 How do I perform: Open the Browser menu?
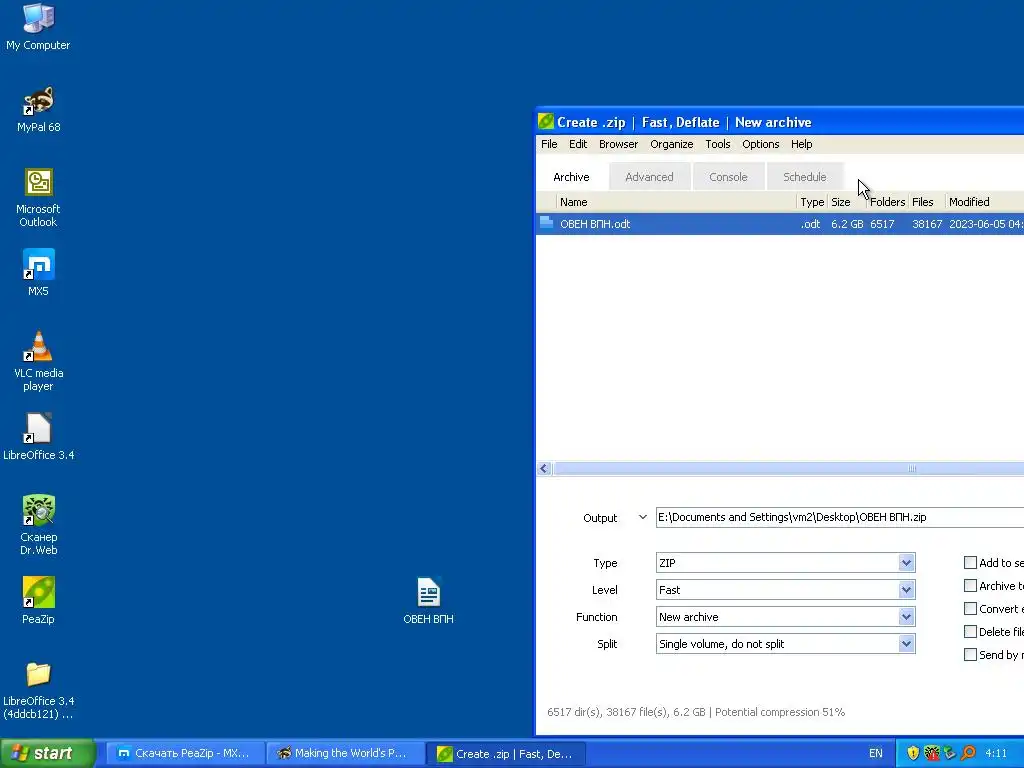pos(618,144)
